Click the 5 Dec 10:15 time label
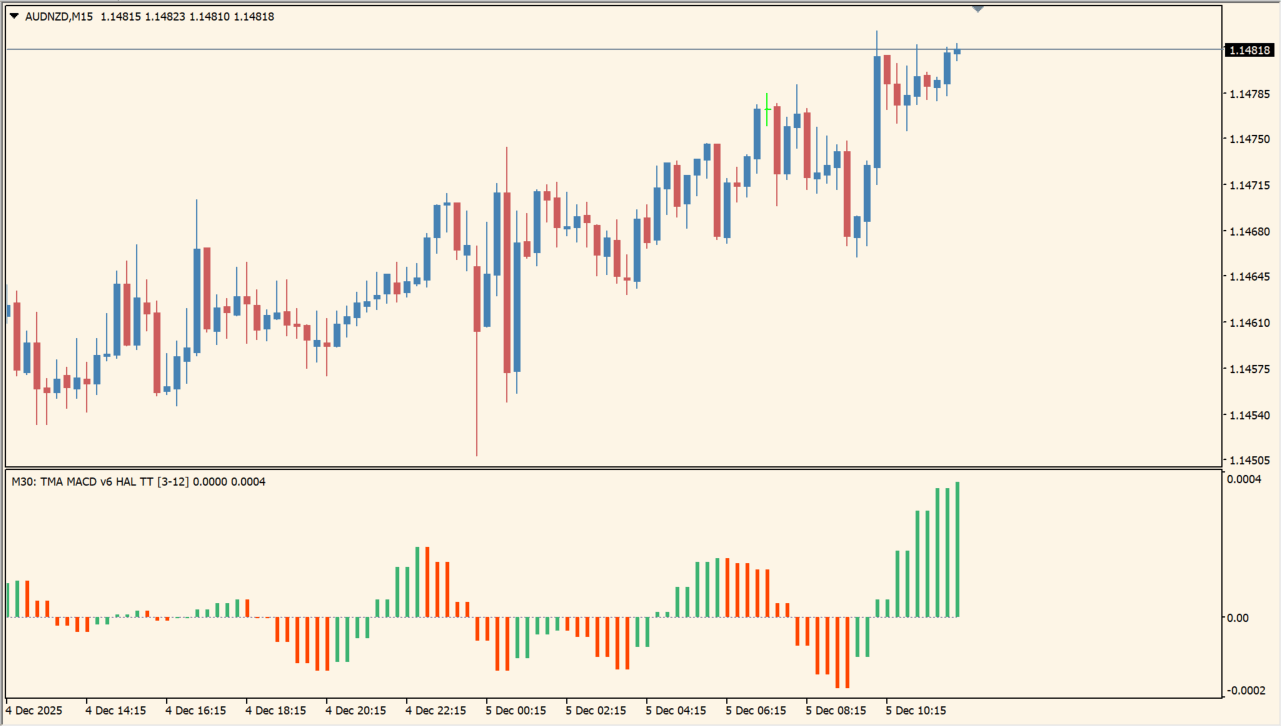This screenshot has width=1281, height=726. [916, 710]
